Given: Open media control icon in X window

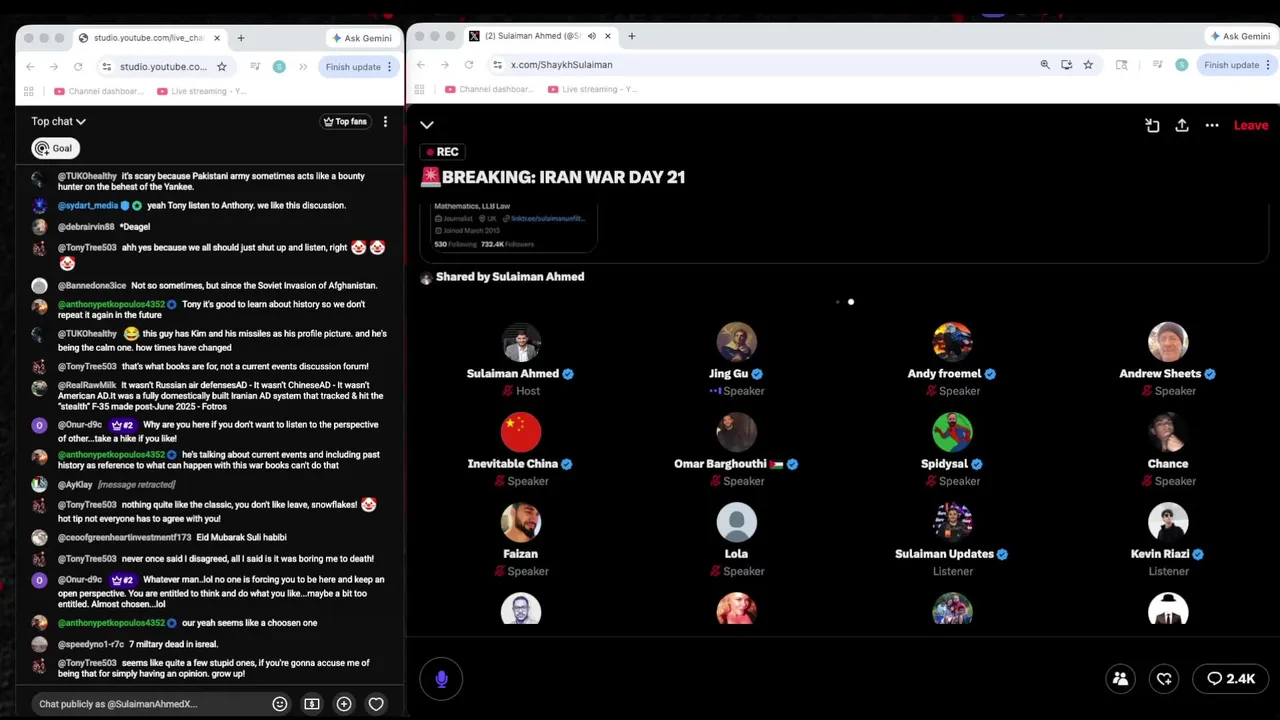Looking at the screenshot, I should [1157, 65].
